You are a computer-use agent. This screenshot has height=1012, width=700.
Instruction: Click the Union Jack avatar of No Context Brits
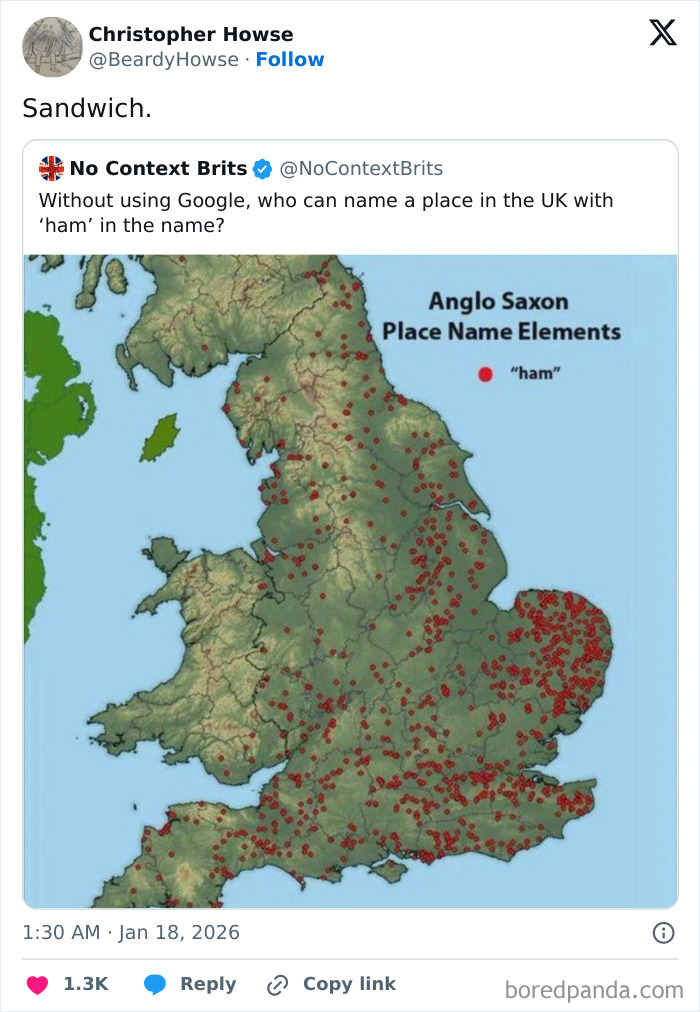53,168
